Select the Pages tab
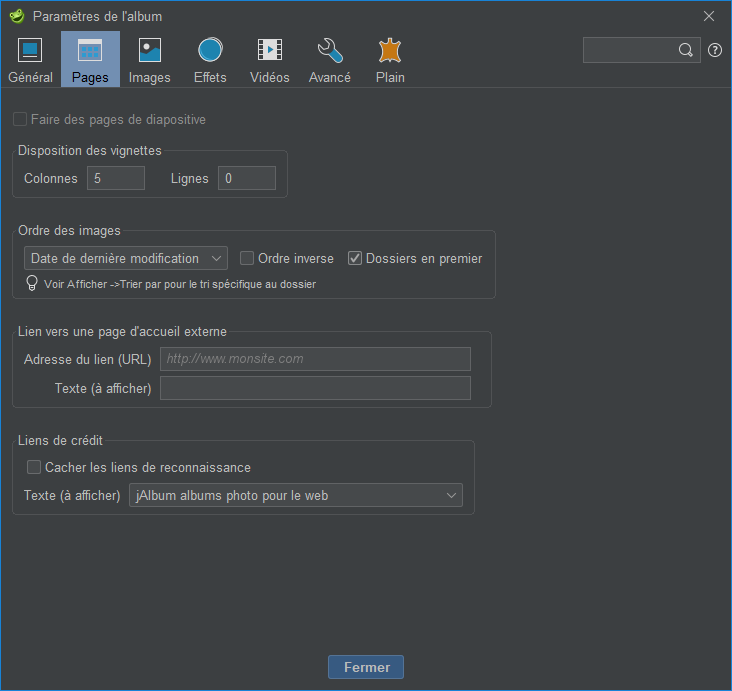Screen dimensions: 732x691 (90, 59)
